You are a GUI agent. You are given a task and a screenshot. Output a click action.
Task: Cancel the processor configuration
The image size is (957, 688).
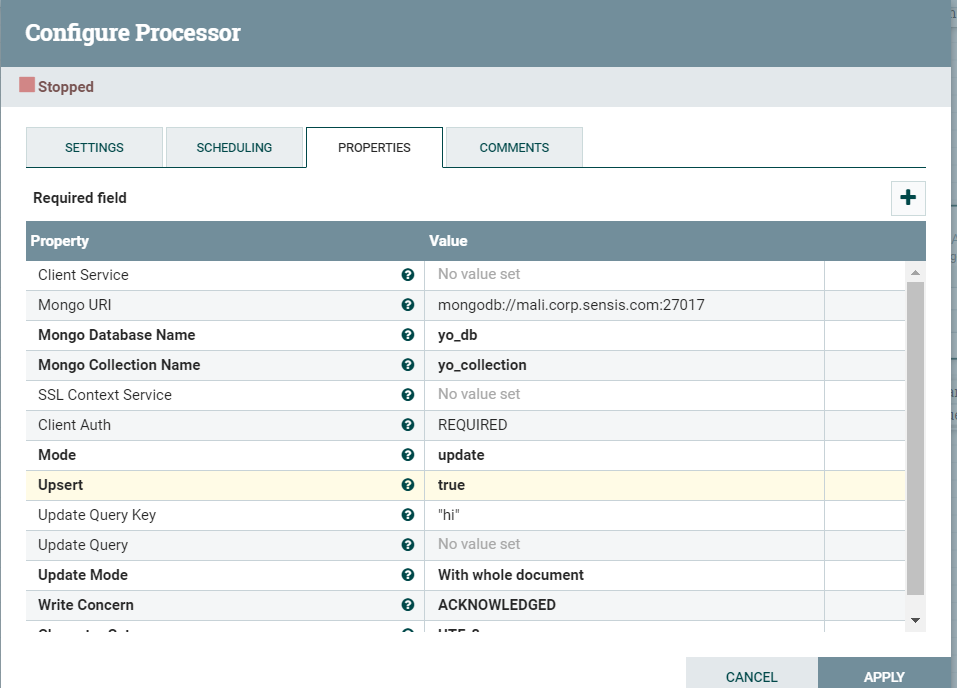point(751,677)
